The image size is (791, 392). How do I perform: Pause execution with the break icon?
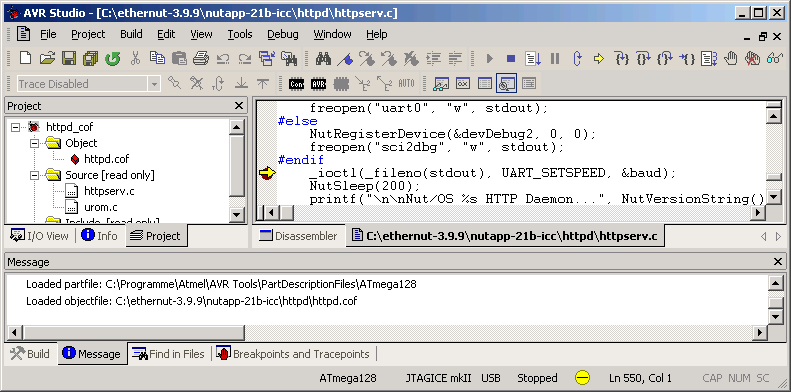point(555,59)
